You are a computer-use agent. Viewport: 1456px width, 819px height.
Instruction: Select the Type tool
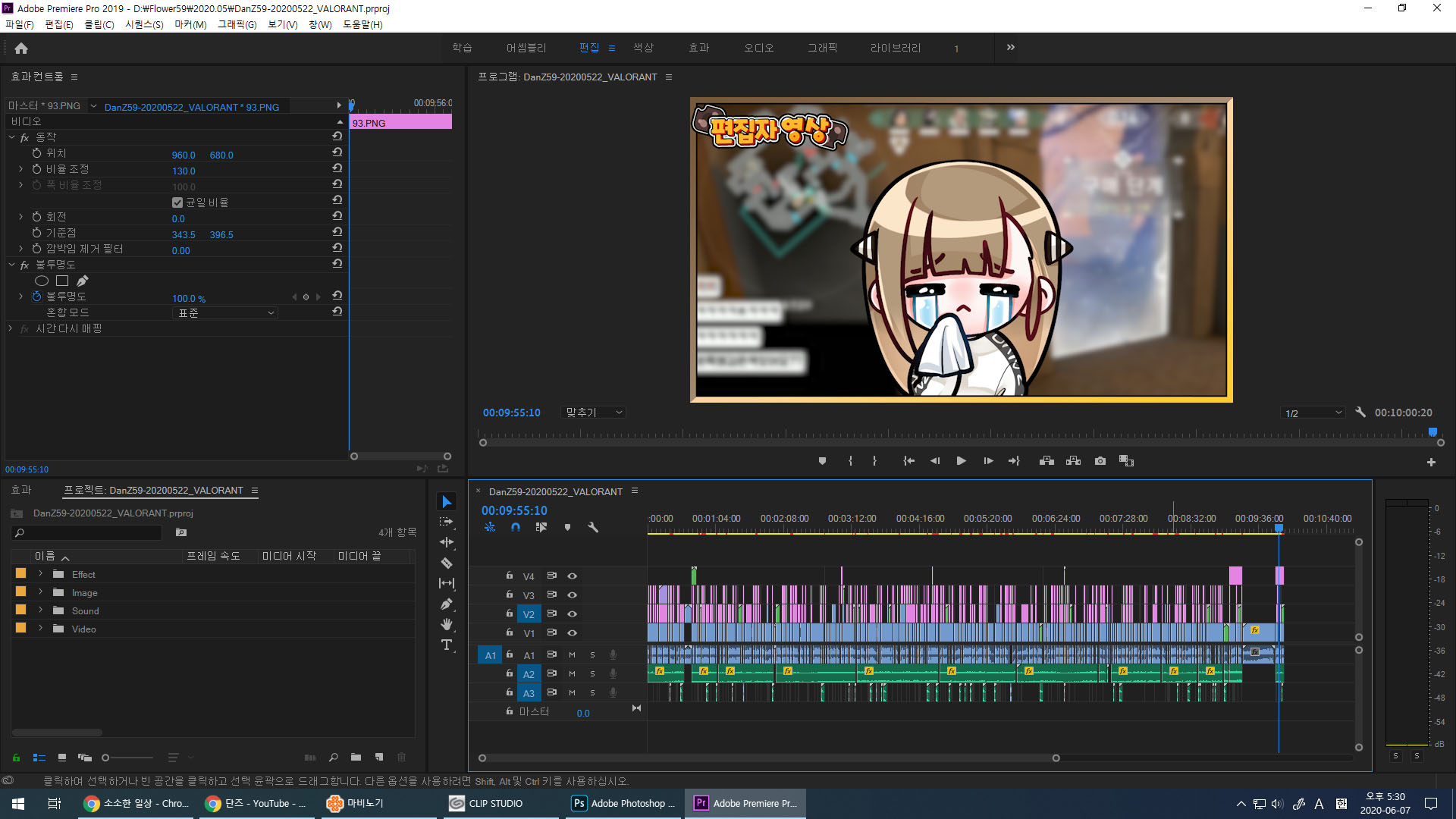447,645
